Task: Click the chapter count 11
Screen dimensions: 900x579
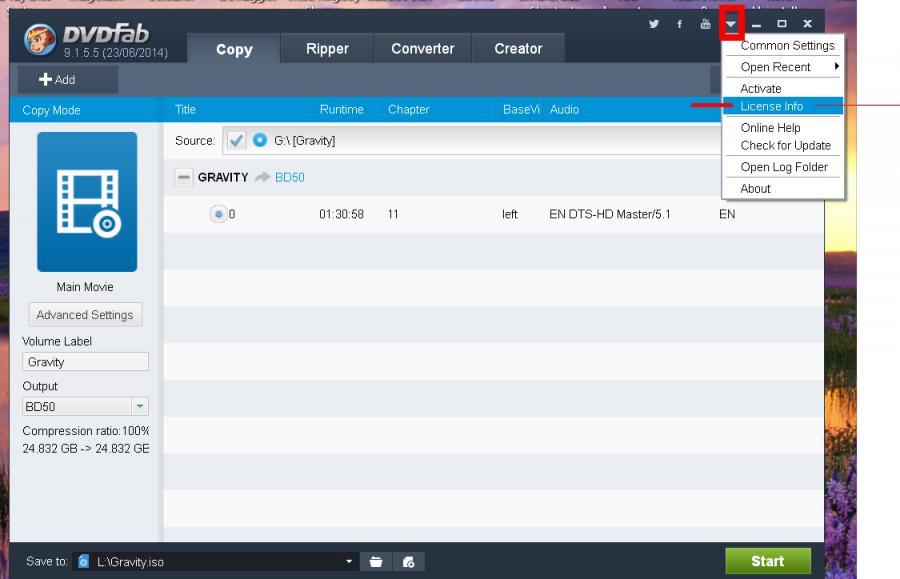Action: click(393, 214)
